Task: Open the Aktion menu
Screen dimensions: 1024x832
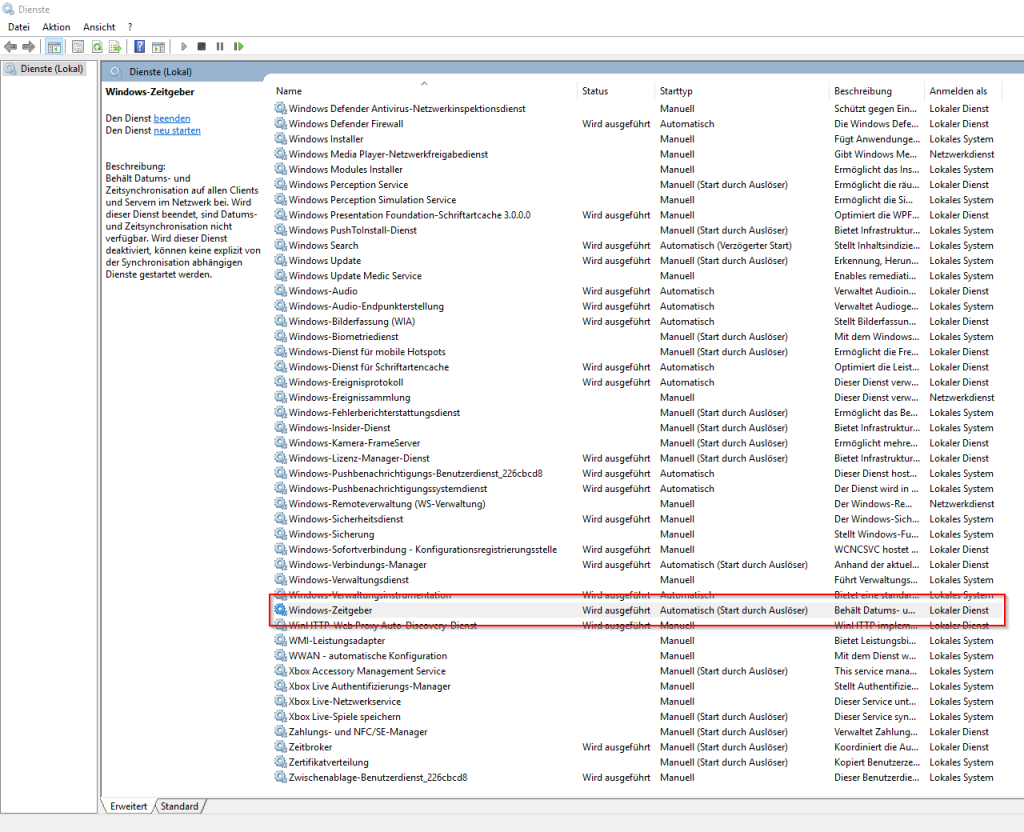Action: click(x=56, y=27)
